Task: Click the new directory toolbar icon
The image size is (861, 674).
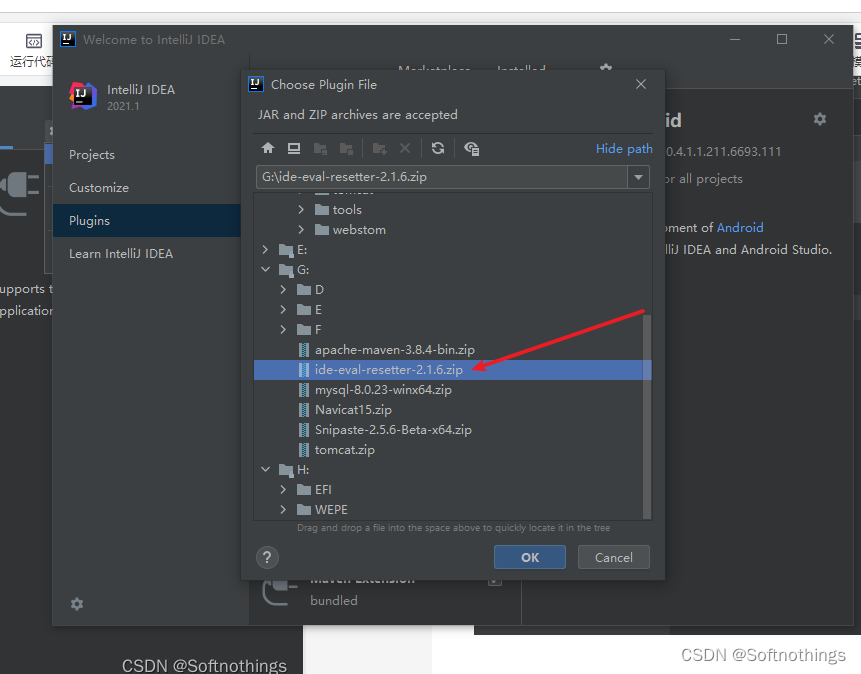Action: click(x=379, y=148)
